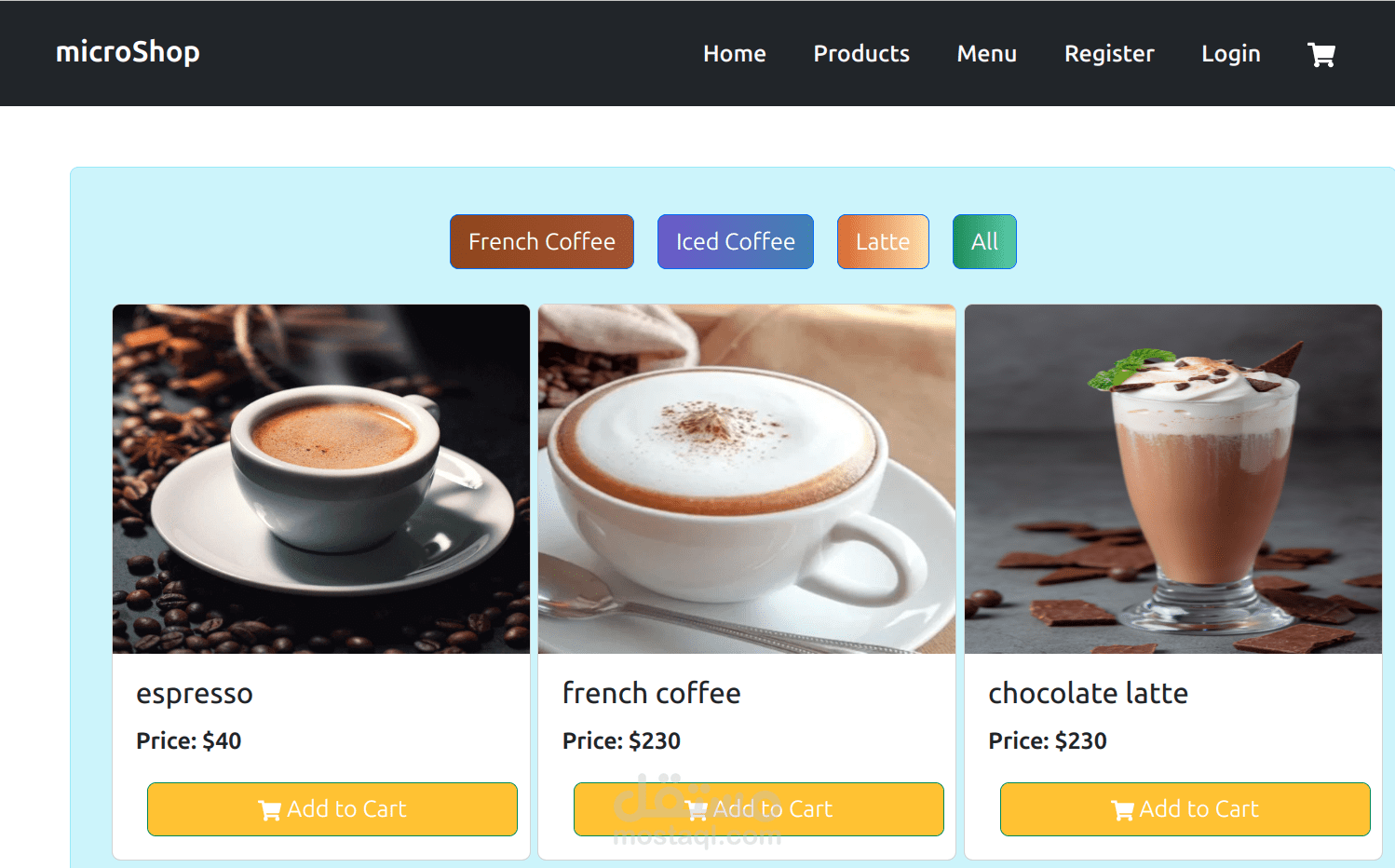
Task: Go to the Login page
Action: coord(1231,54)
